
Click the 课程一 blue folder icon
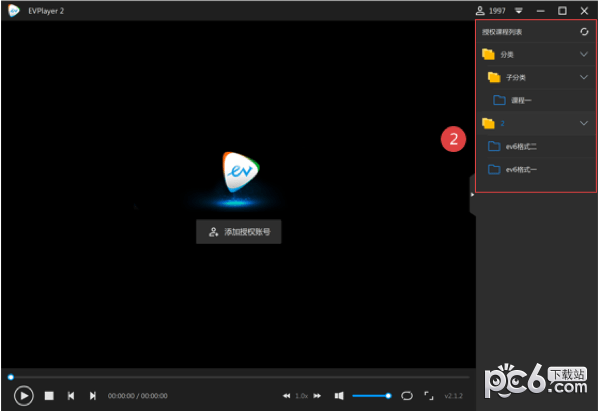click(x=499, y=100)
